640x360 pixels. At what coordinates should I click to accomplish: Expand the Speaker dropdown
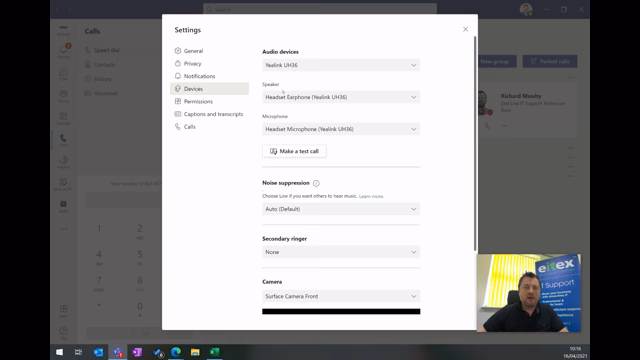pos(341,97)
